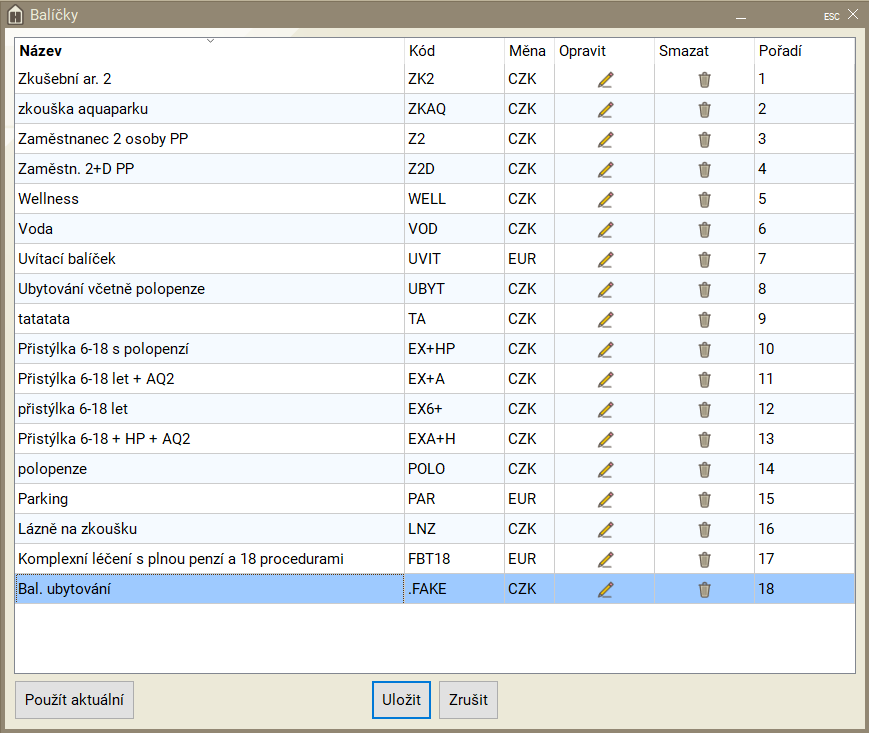The width and height of the screenshot is (869, 733).
Task: Delete the Parking package via trash icon
Action: coord(704,499)
